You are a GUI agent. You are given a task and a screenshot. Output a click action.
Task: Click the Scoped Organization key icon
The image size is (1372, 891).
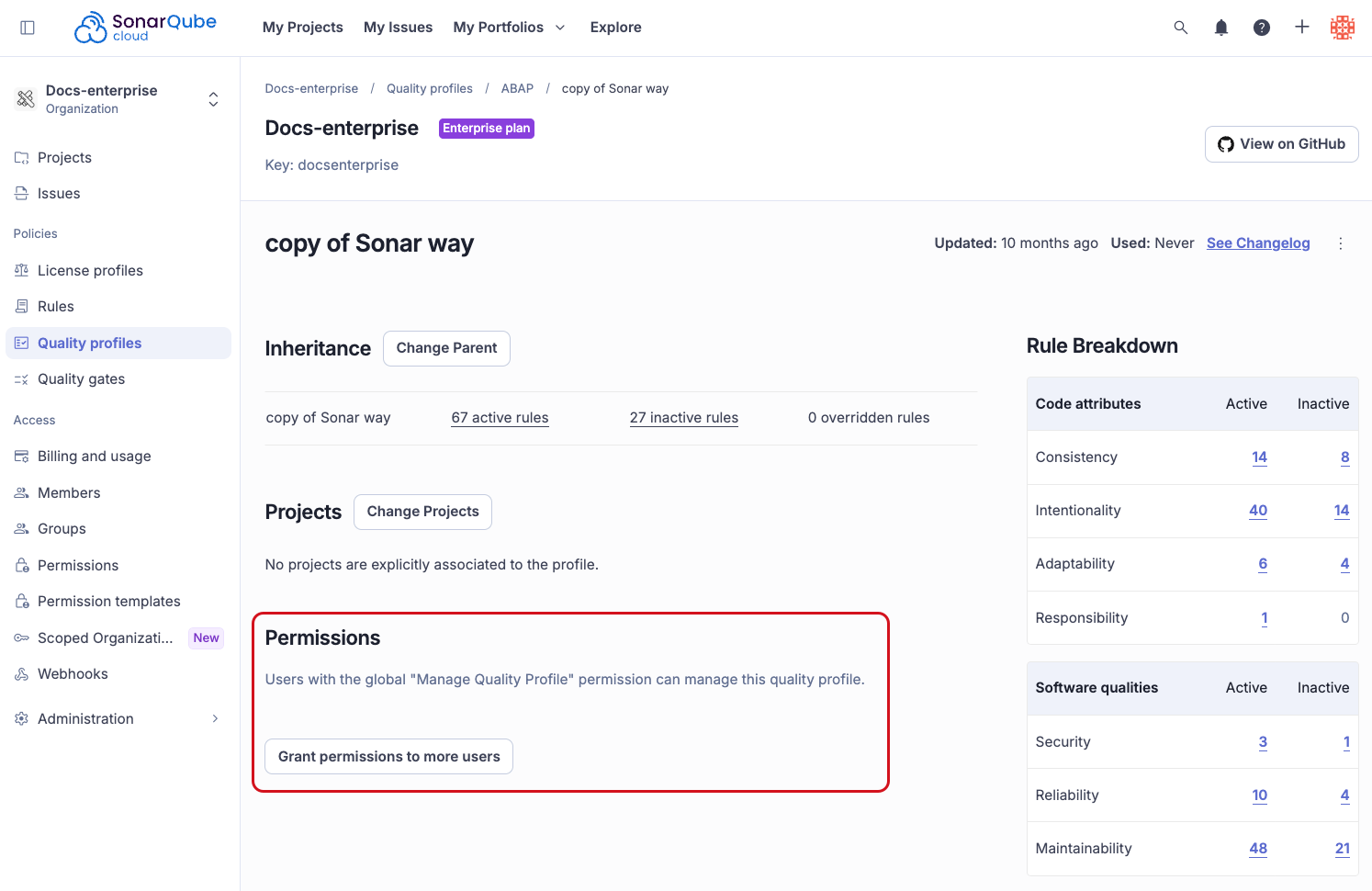(22, 638)
